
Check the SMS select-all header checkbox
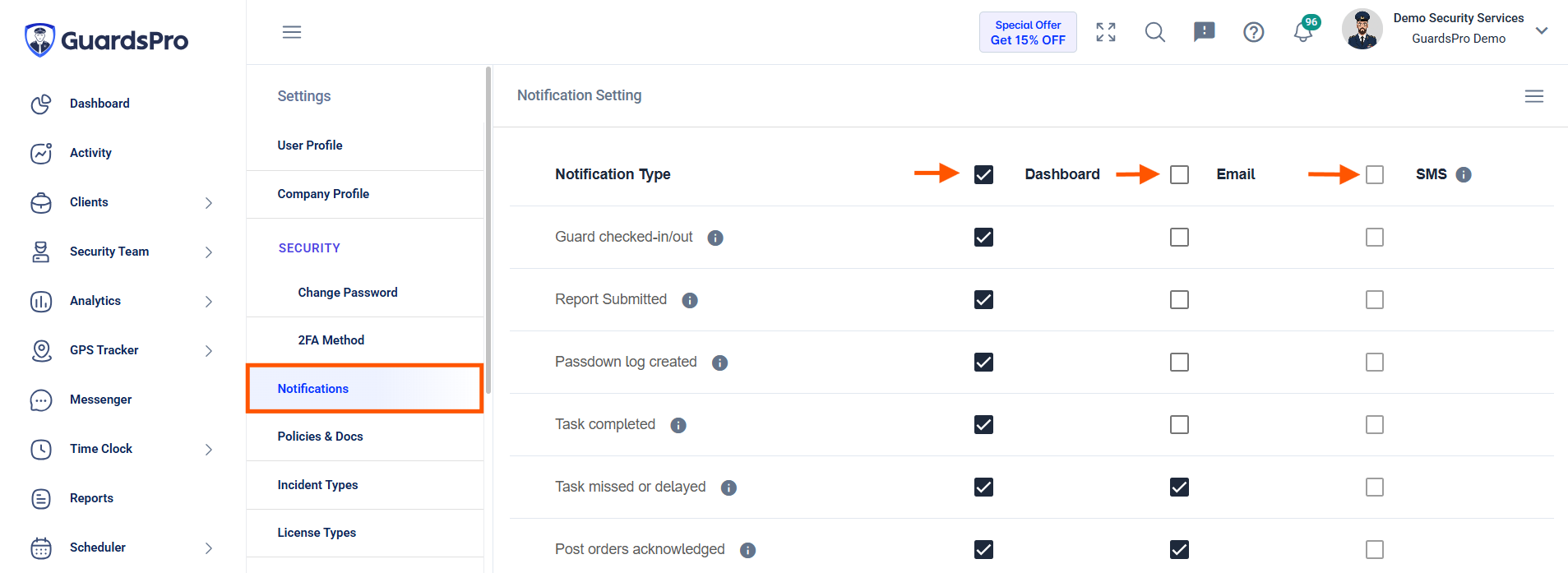click(x=1375, y=175)
